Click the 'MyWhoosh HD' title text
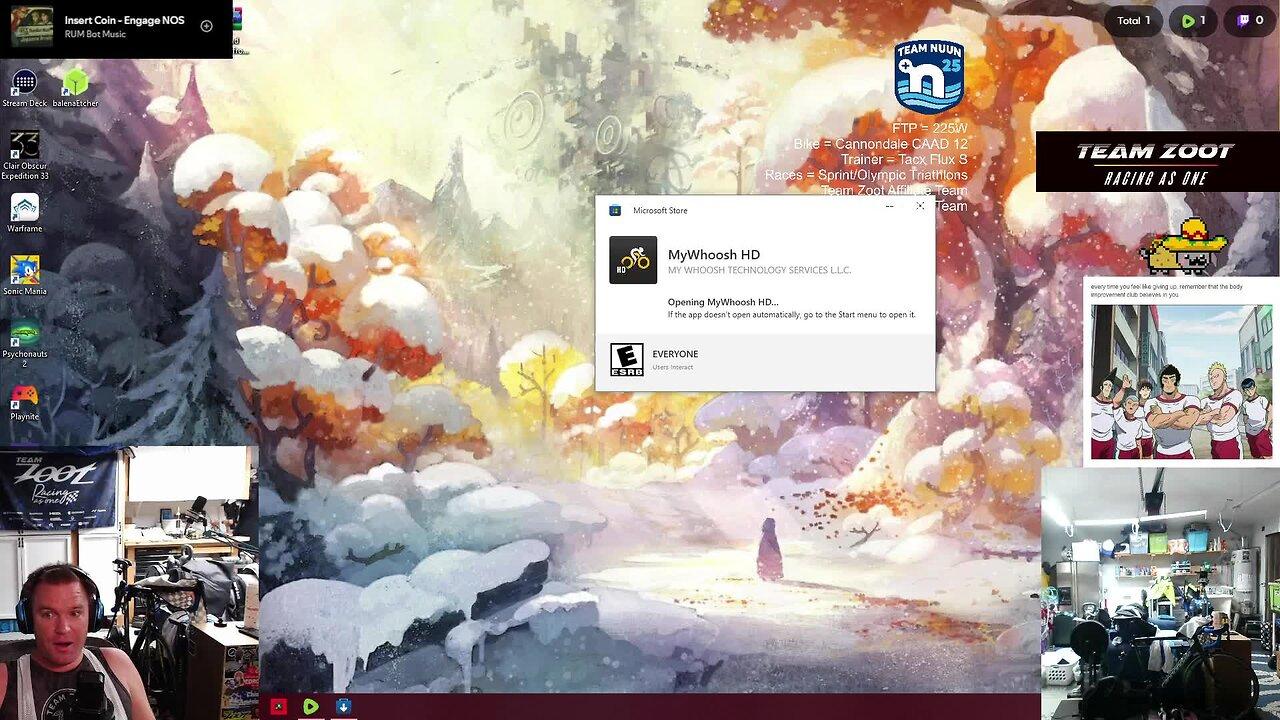Image resolution: width=1280 pixels, height=720 pixels. (714, 255)
